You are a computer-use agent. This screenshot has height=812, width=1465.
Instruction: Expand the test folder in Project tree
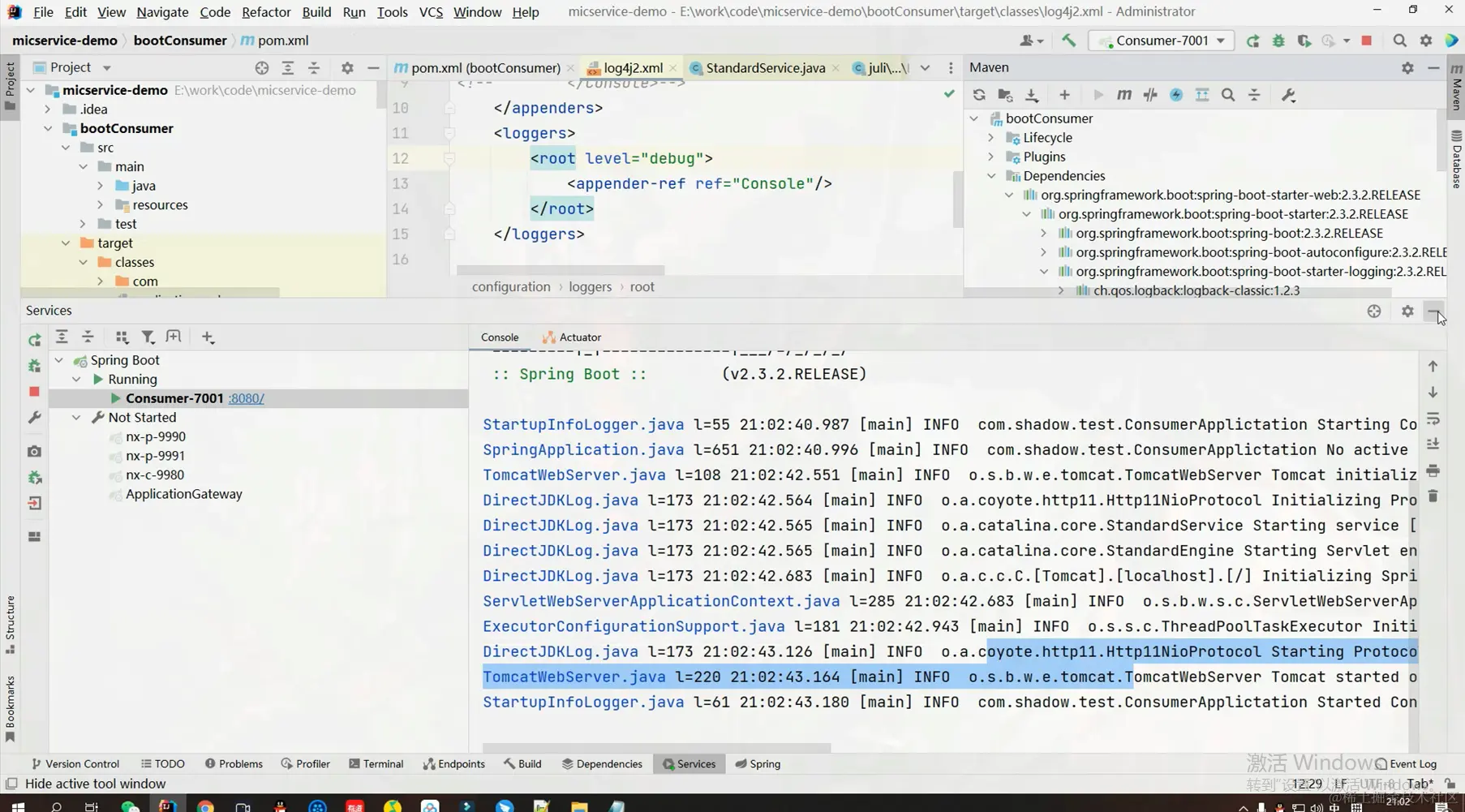83,224
